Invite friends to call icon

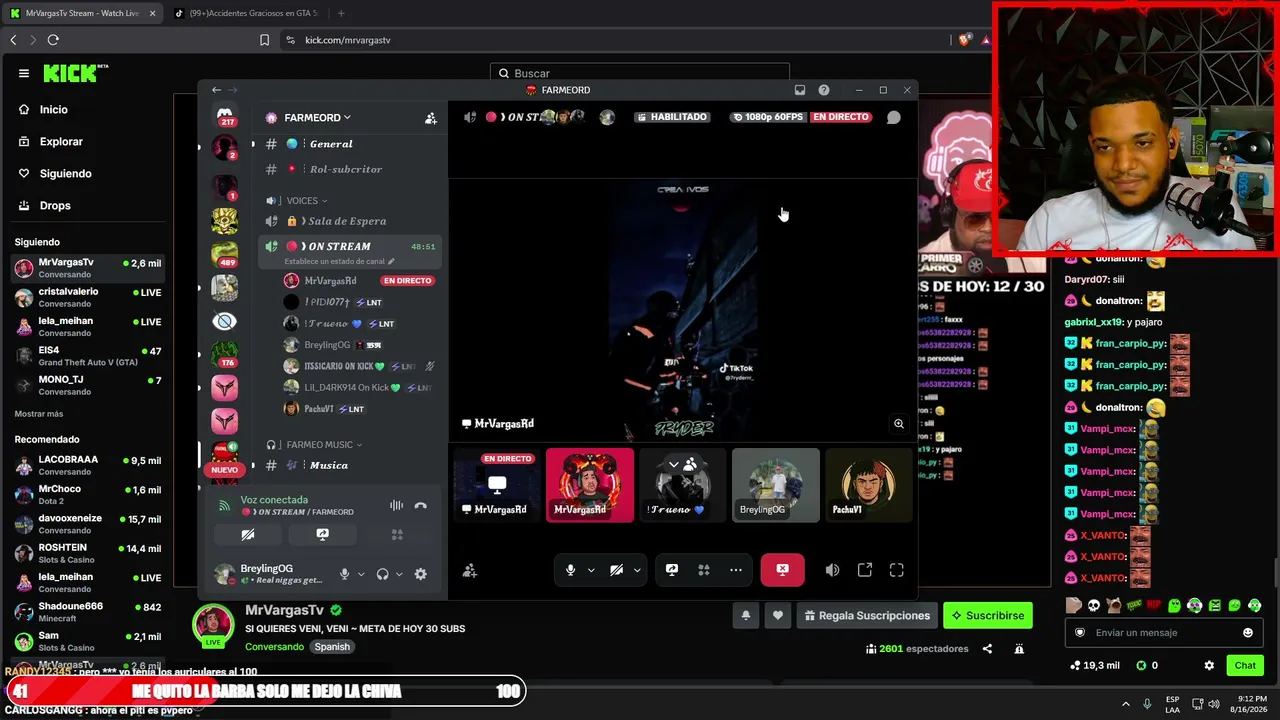tap(470, 570)
